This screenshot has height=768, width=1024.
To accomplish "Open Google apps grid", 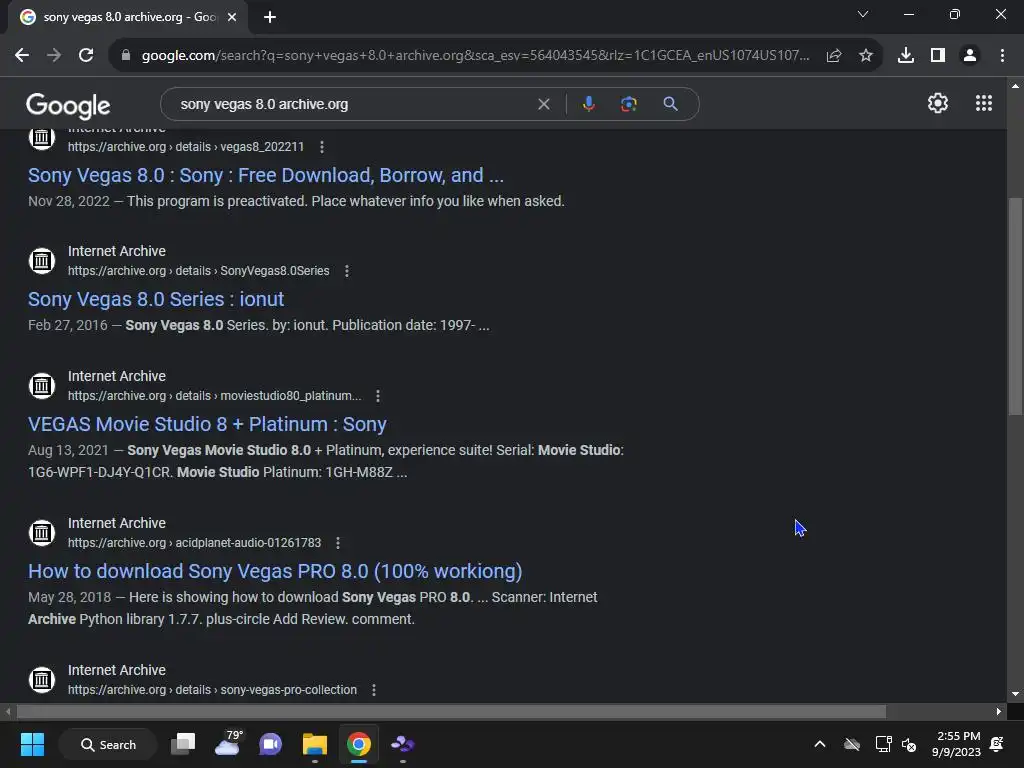I will point(984,103).
